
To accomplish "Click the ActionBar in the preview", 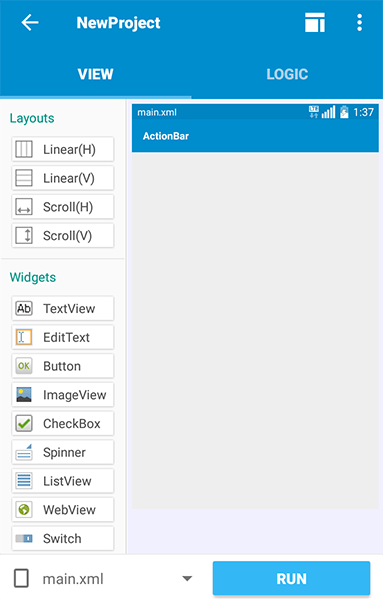I will (255, 136).
